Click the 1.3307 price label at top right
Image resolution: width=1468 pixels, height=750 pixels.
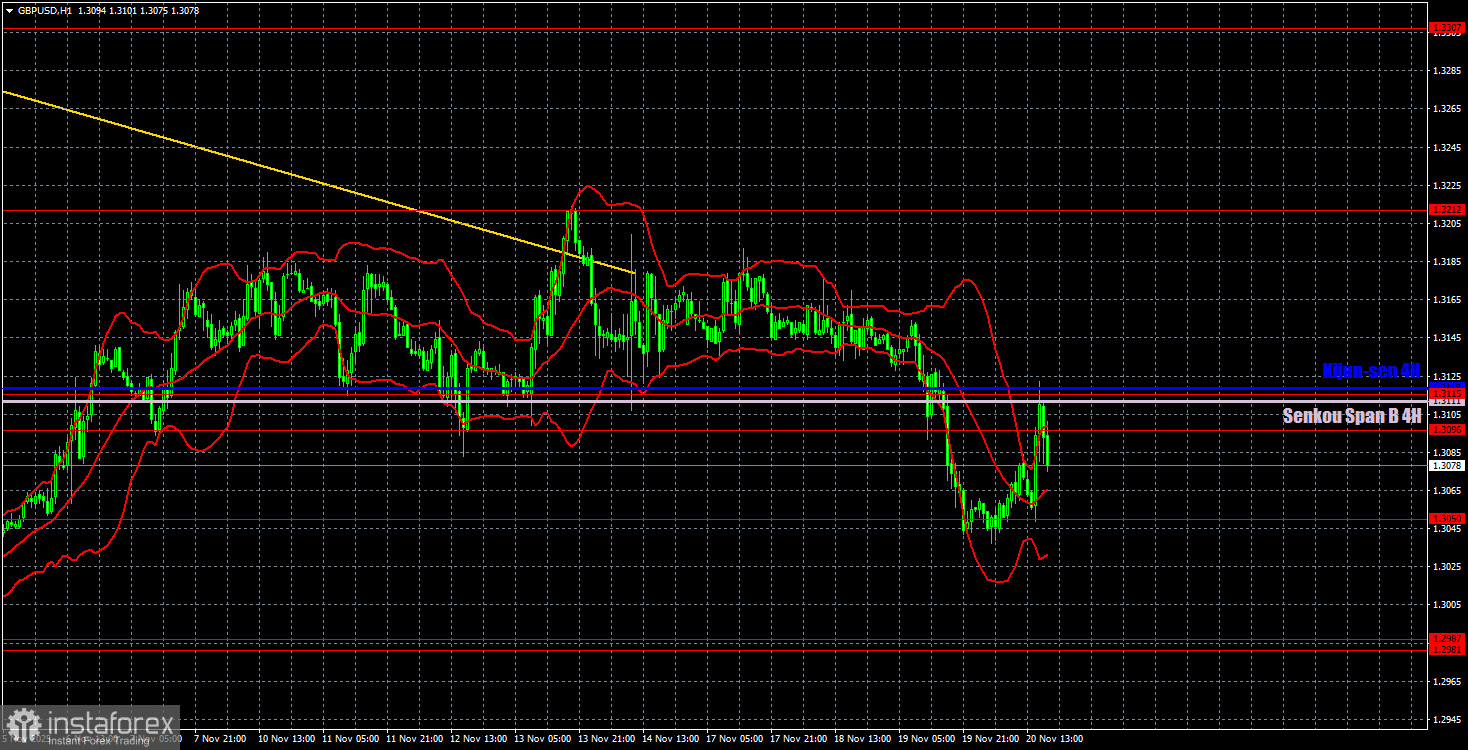click(x=1446, y=28)
